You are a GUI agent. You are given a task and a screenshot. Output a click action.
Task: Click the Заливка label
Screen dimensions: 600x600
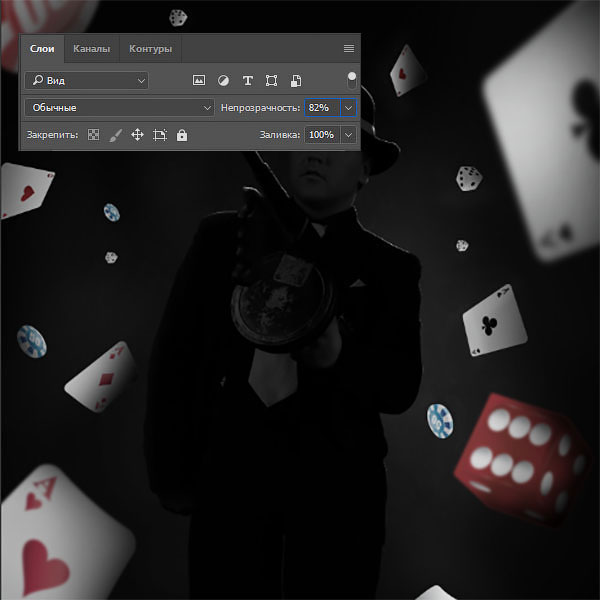point(280,135)
